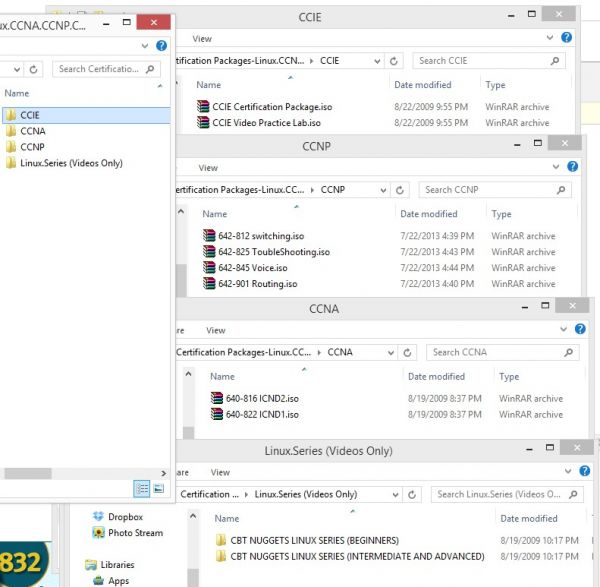The height and width of the screenshot is (587, 600).
Task: Click the search magnifier in Search CCIE
Action: pos(555,61)
